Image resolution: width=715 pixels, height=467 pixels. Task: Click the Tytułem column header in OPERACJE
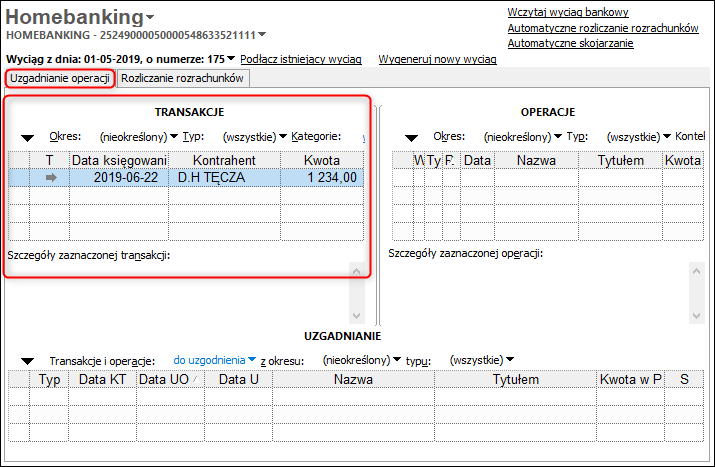(621, 160)
